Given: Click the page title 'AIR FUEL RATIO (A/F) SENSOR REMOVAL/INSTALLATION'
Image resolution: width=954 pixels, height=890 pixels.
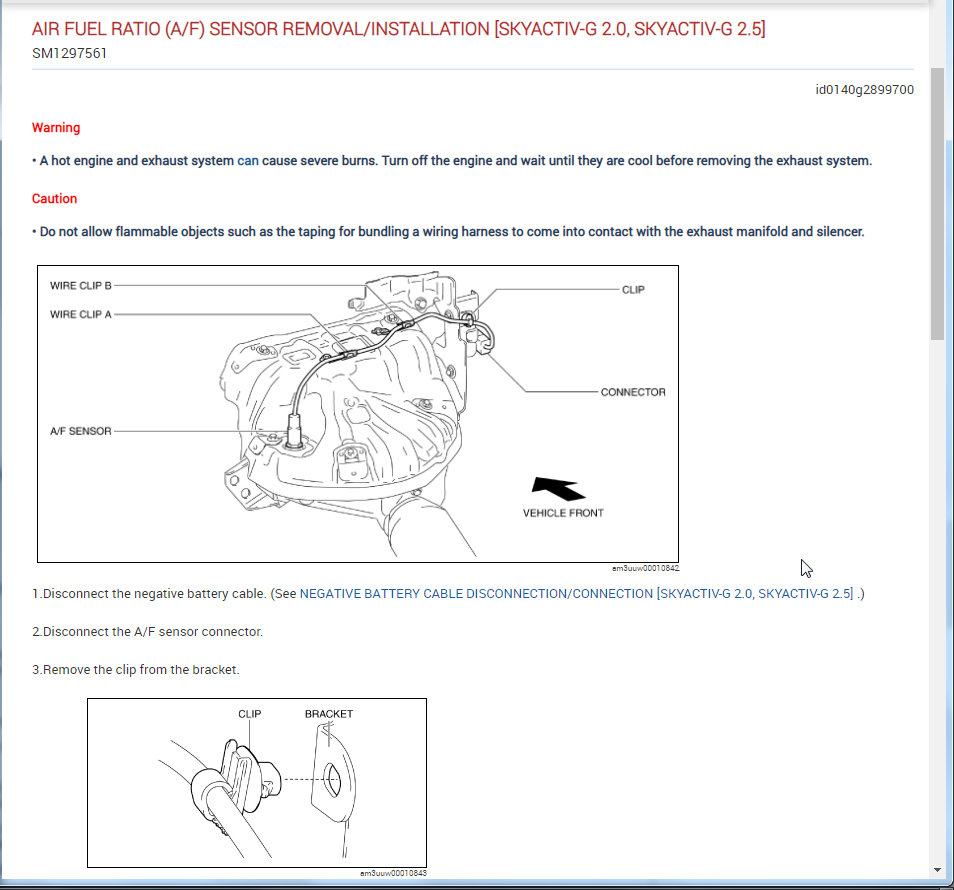Looking at the screenshot, I should coord(399,29).
